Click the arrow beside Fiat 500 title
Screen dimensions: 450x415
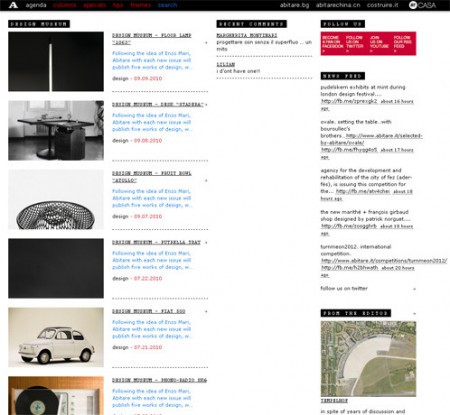tap(206, 311)
